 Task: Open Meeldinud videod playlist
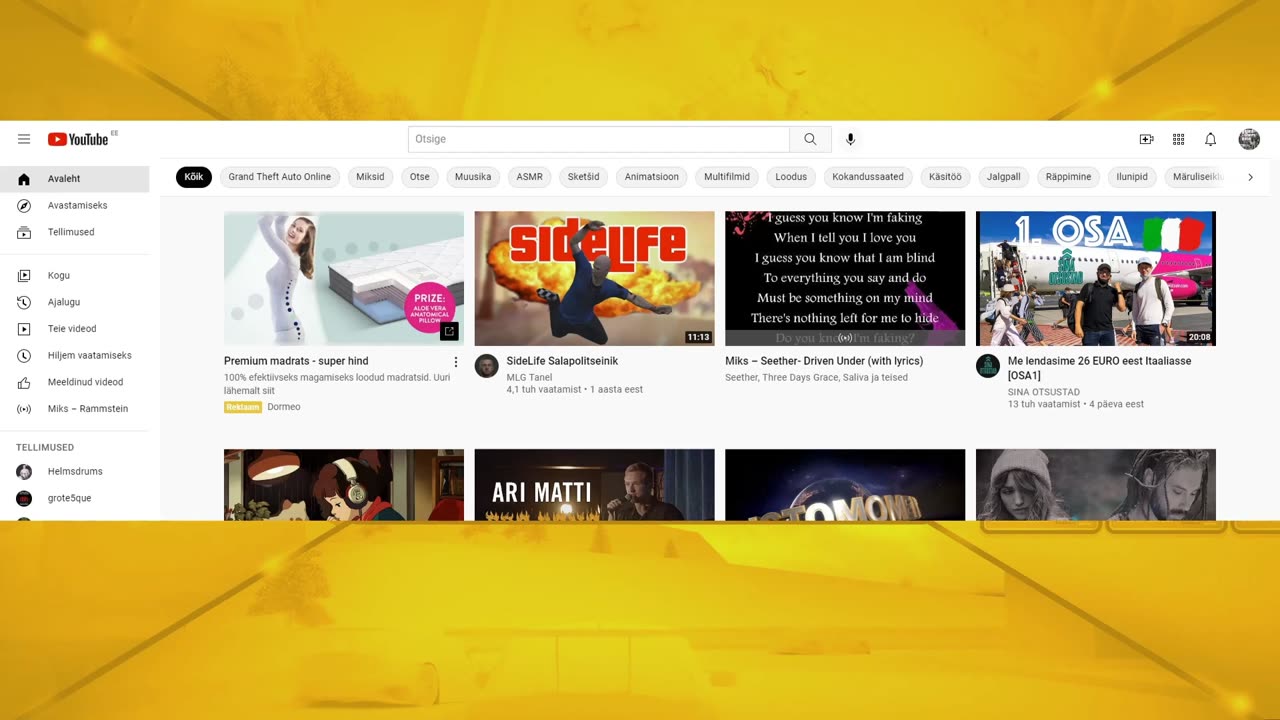(75, 382)
